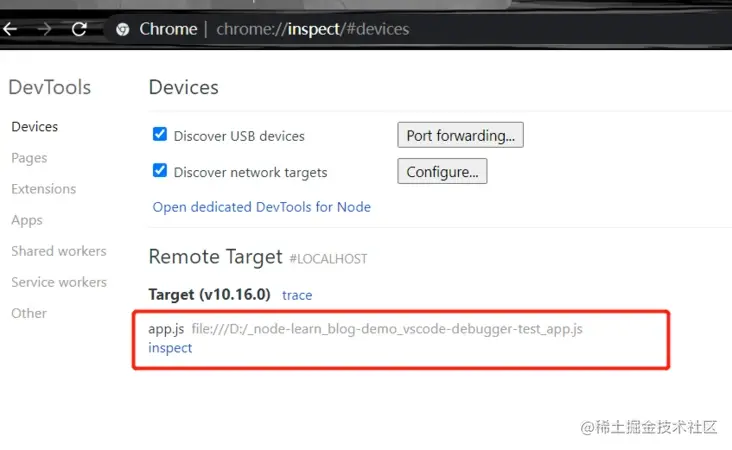
Task: Focus the chrome://inspect/#devices address bar
Action: (x=313, y=29)
